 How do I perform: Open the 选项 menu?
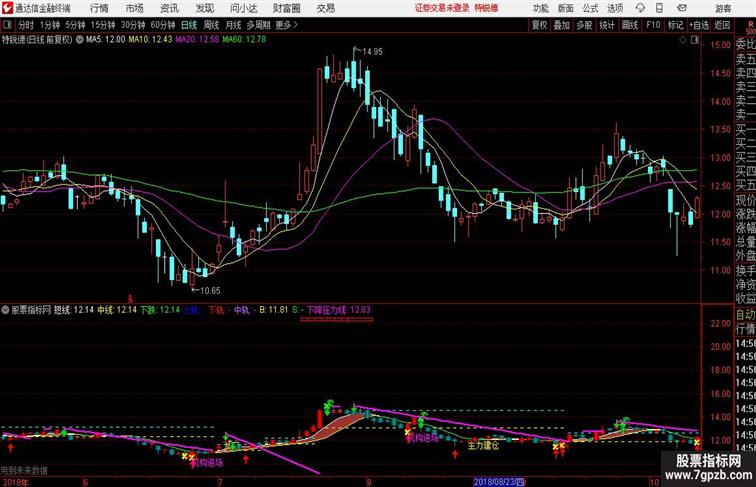pyautogui.click(x=615, y=9)
